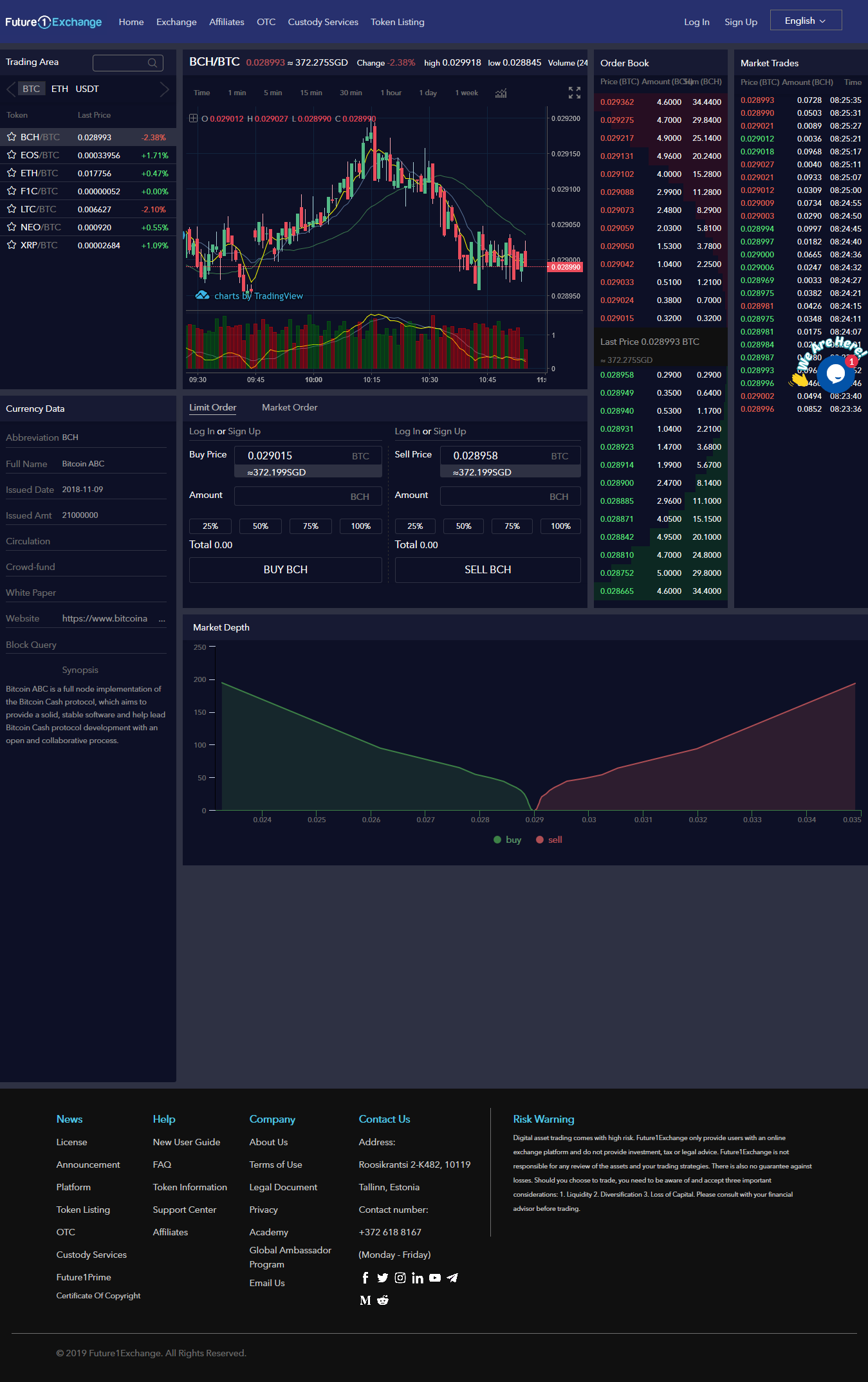
Task: Favorite the BCH/BTC pair star
Action: click(x=12, y=137)
